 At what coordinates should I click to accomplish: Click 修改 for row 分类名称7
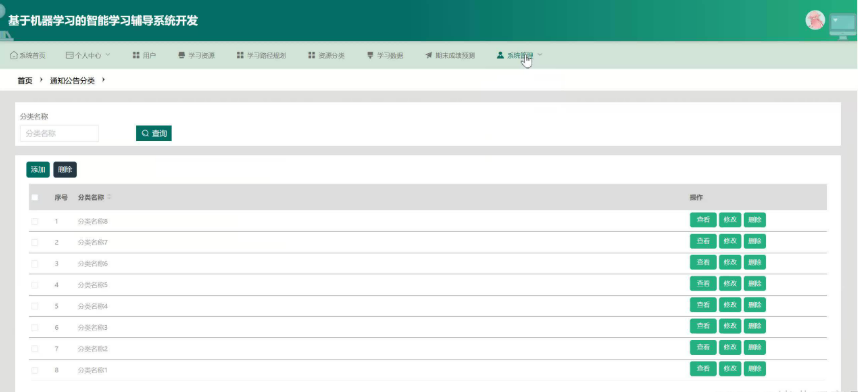coord(730,241)
